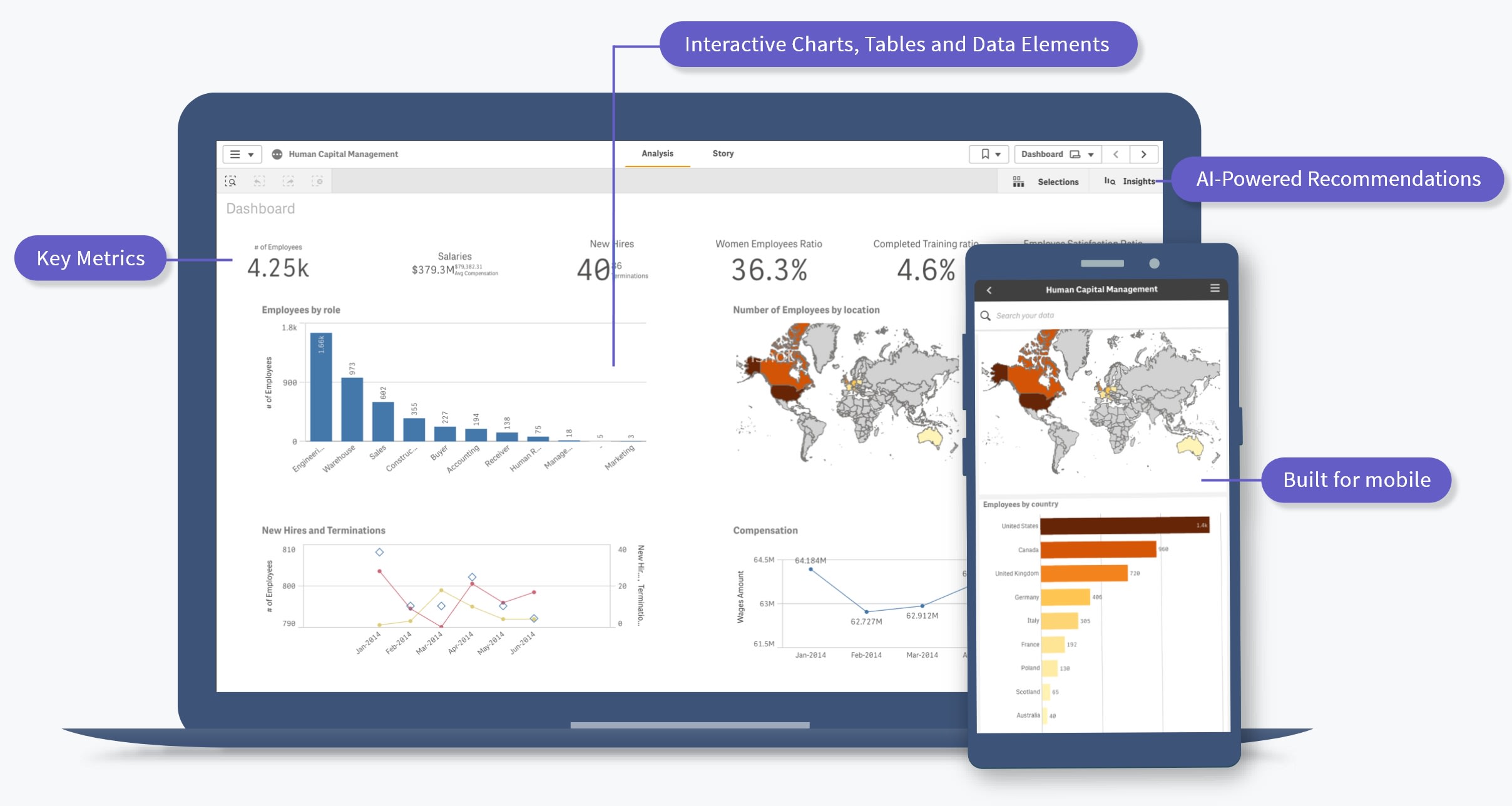Switch to the Story tab
This screenshot has height=806, width=1512.
click(x=723, y=153)
